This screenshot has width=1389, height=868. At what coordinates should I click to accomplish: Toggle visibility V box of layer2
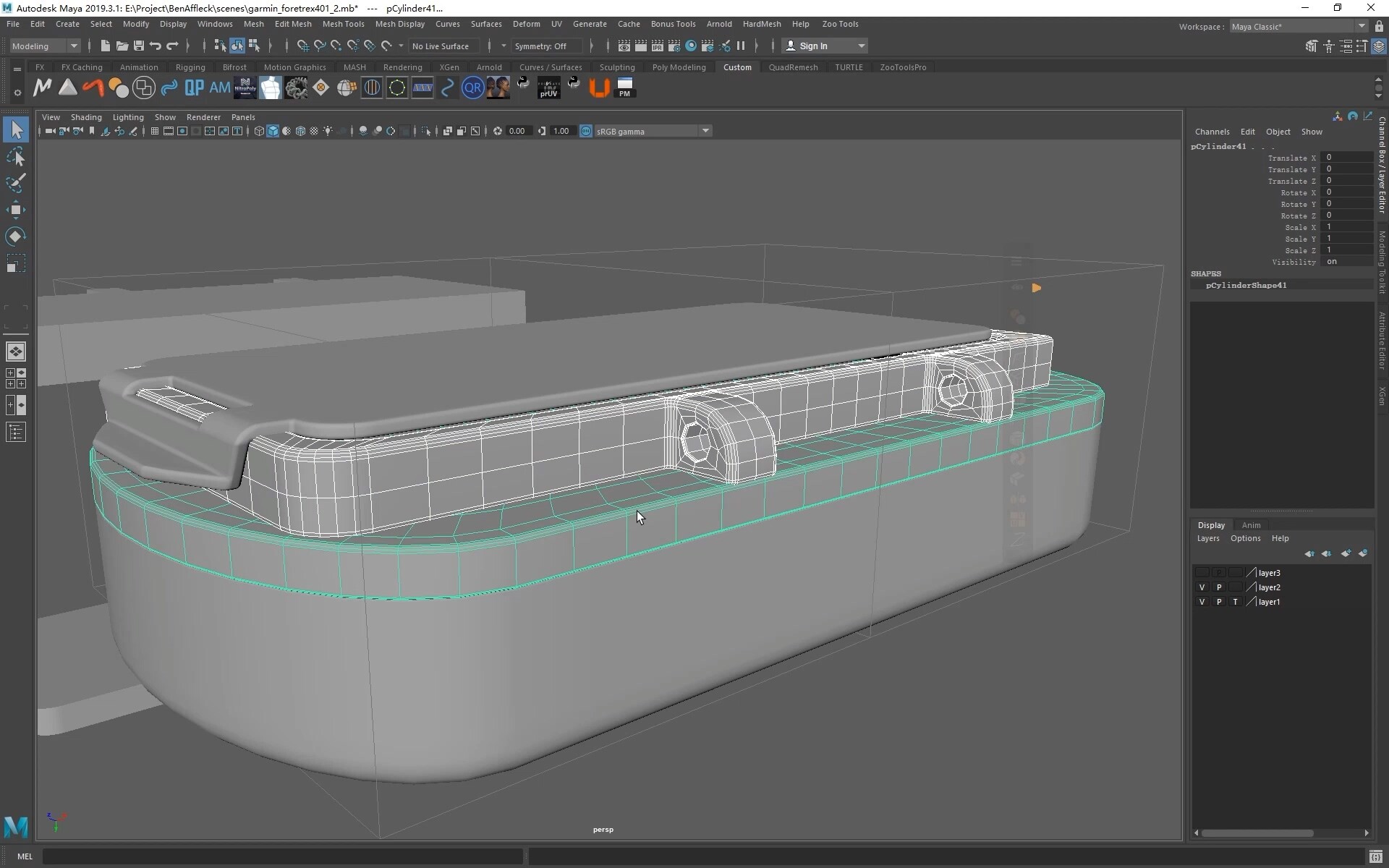click(x=1202, y=587)
